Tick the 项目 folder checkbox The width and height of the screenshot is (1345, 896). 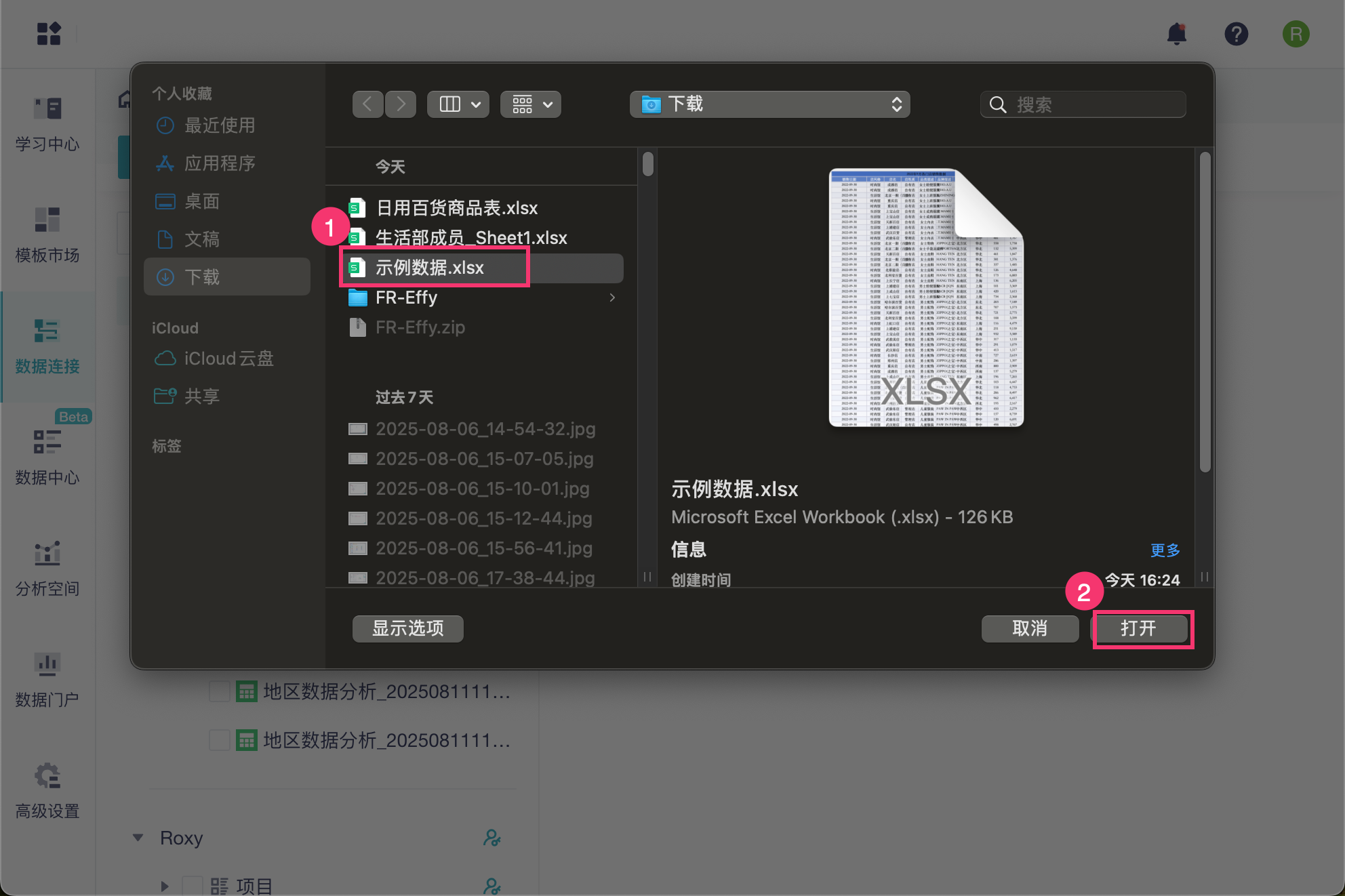[193, 886]
